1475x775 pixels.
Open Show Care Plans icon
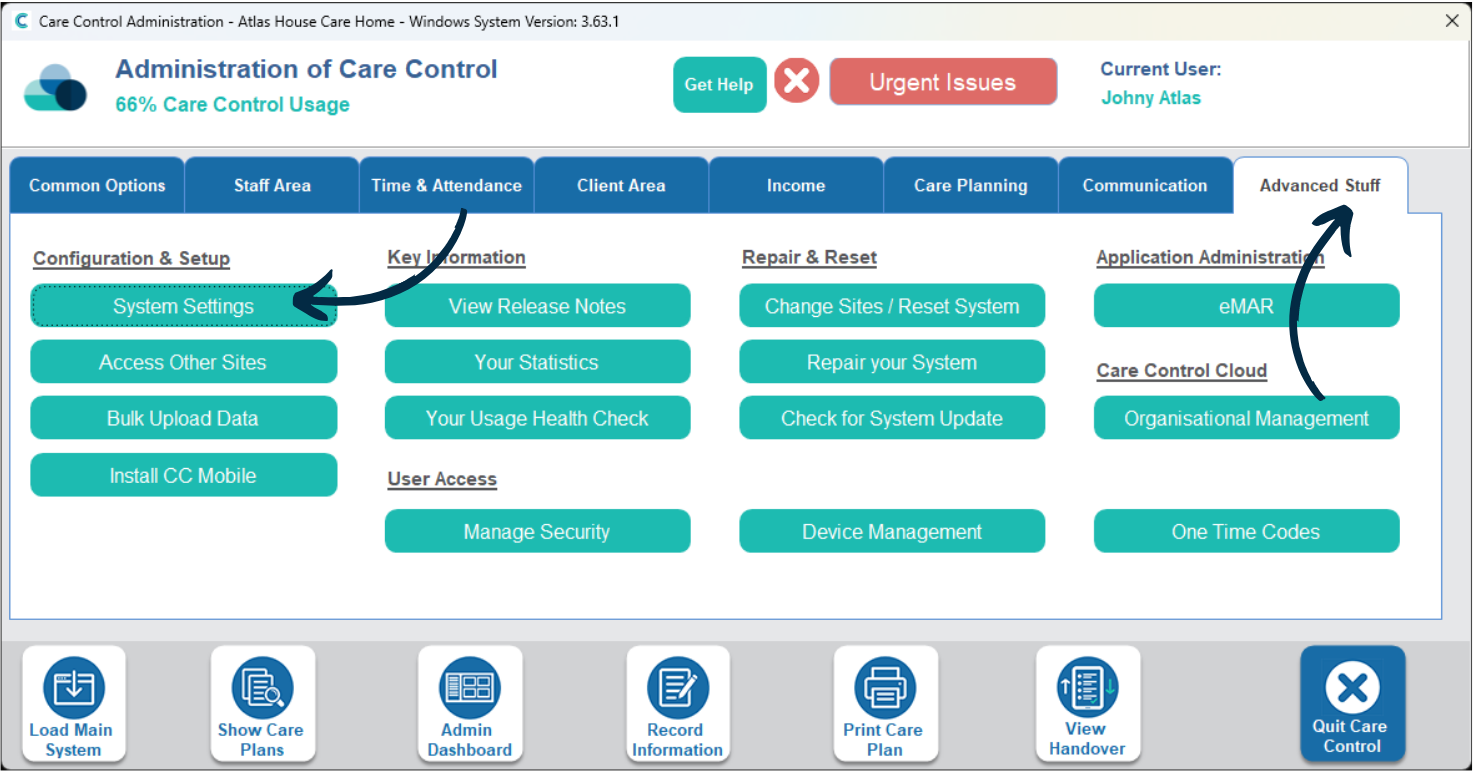pos(262,689)
